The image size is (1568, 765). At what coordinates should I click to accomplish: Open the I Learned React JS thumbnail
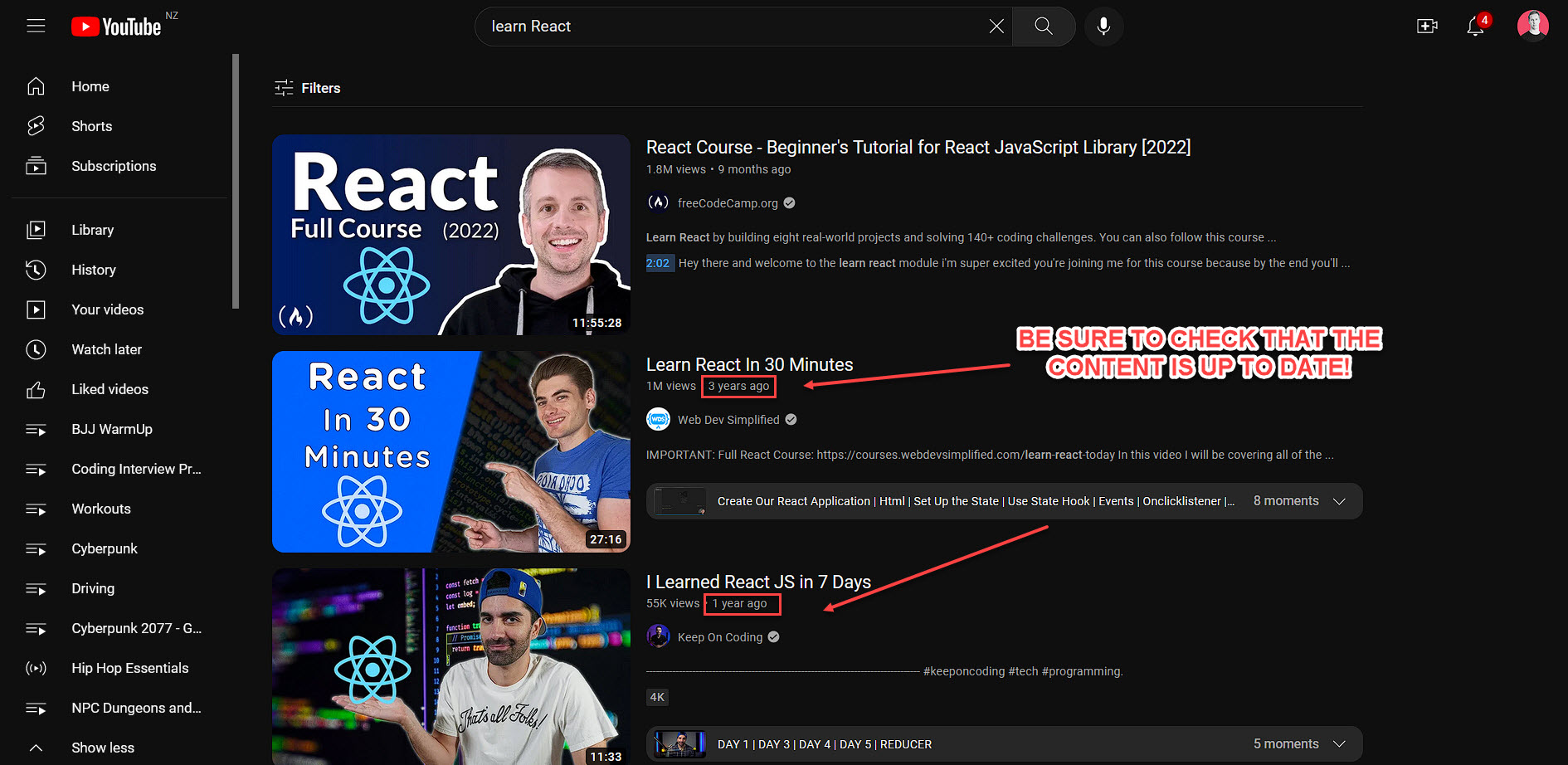pos(451,667)
